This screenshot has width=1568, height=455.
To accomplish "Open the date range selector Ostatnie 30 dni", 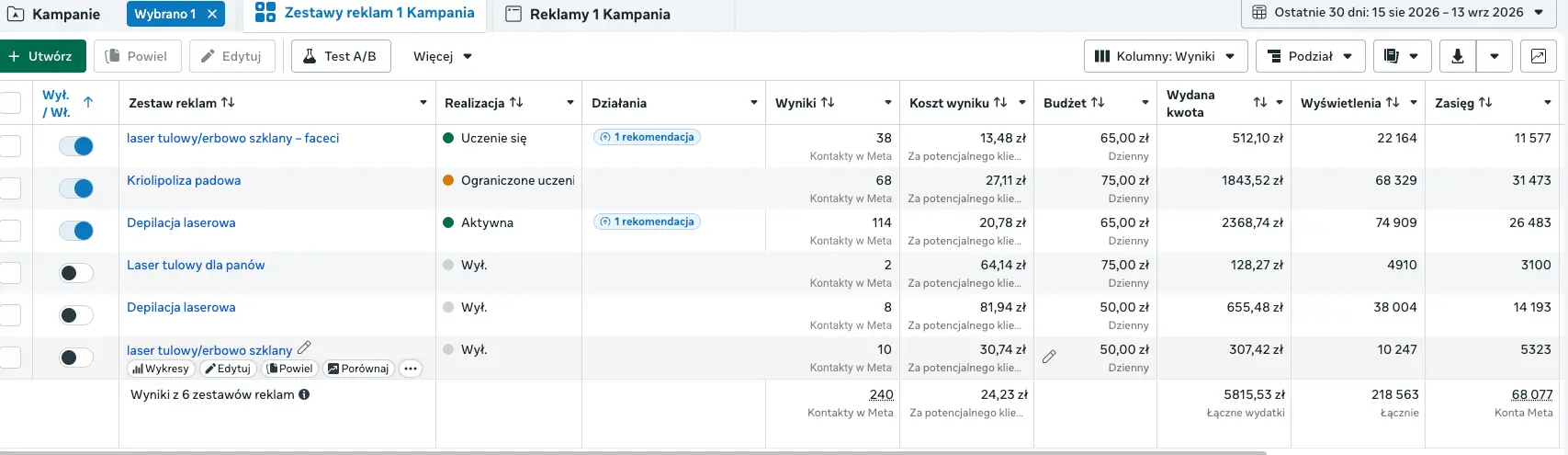I will [1399, 13].
